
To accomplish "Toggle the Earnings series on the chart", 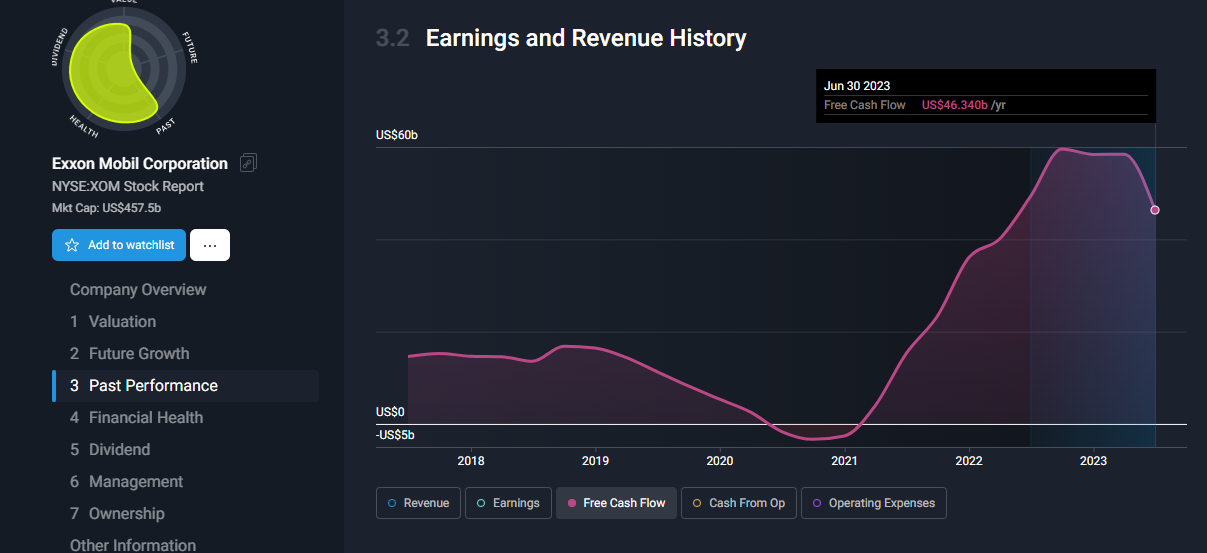I will click(x=508, y=503).
